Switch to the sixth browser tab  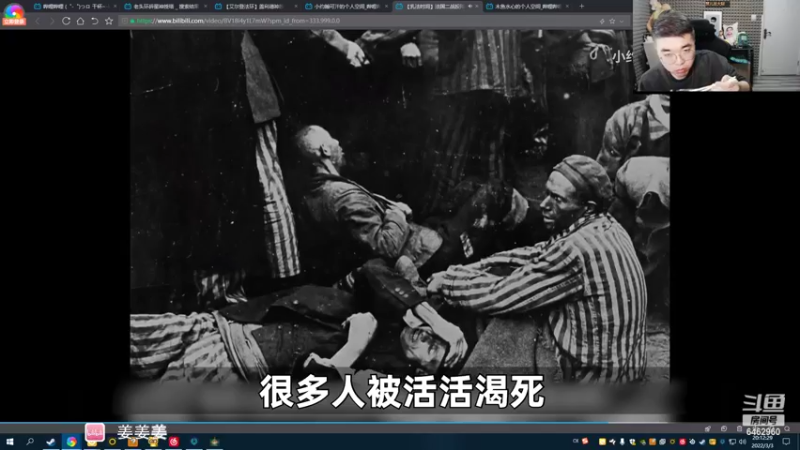pyautogui.click(x=528, y=6)
